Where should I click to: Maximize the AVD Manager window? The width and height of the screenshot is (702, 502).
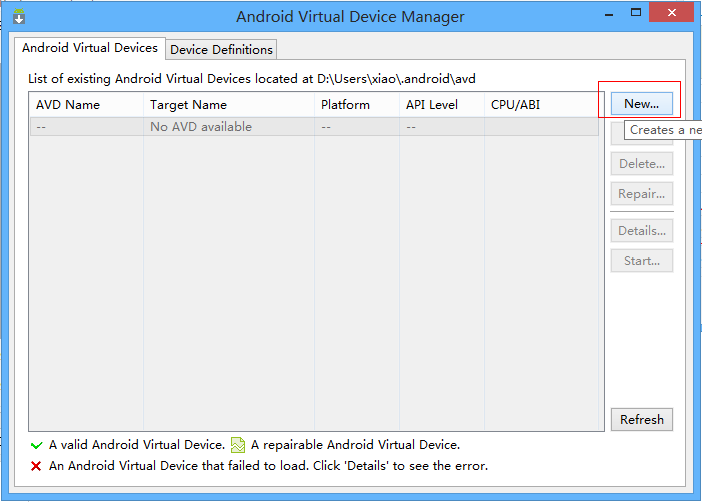click(636, 13)
